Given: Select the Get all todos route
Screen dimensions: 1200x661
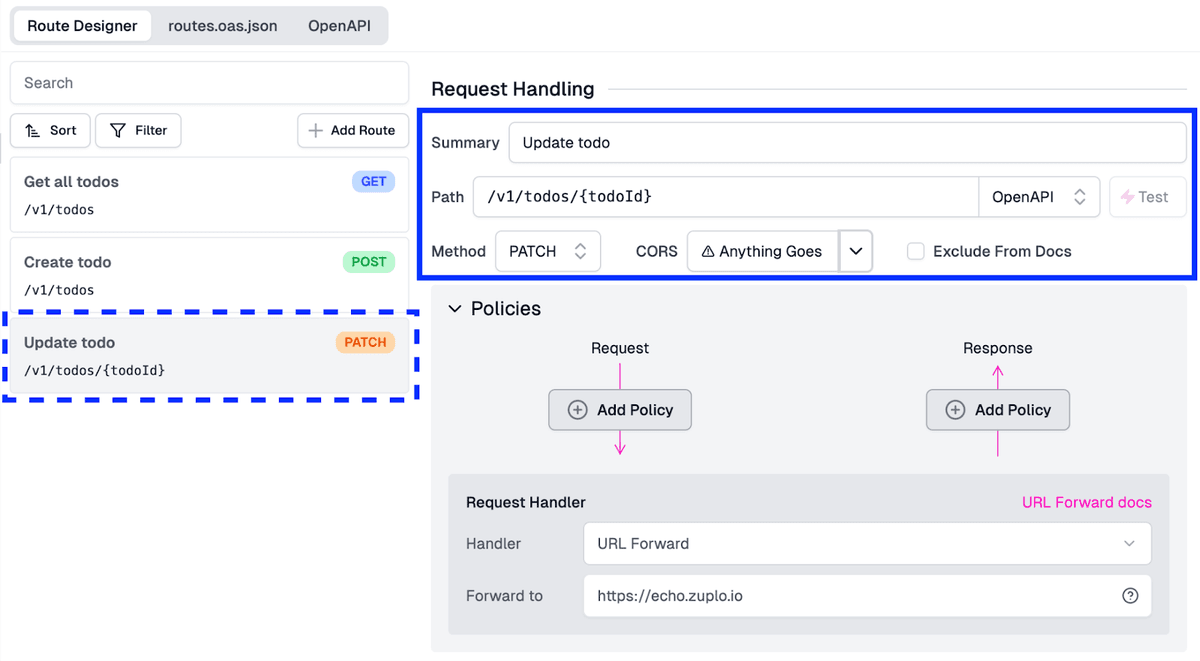Looking at the screenshot, I should pyautogui.click(x=208, y=193).
